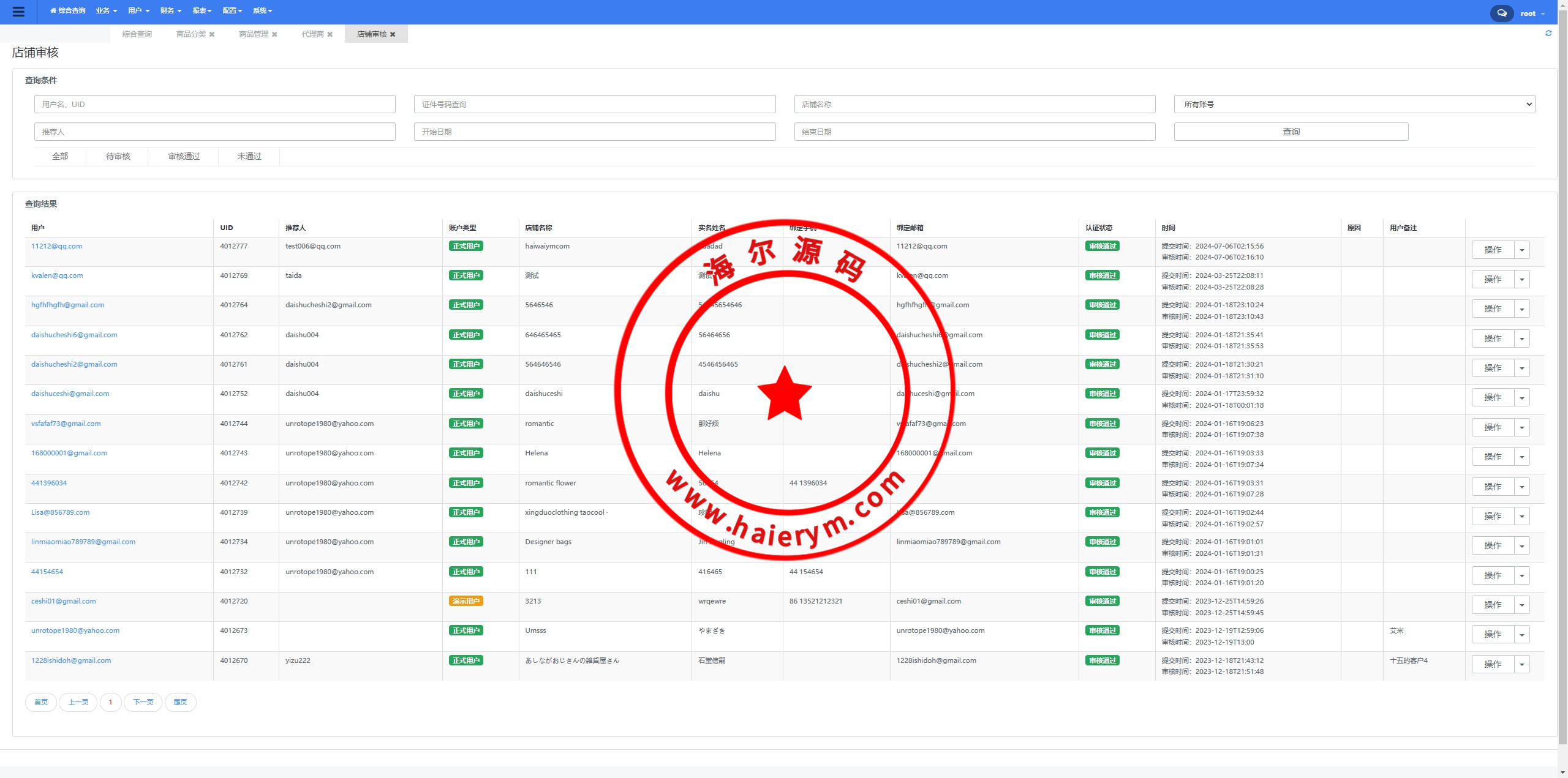Toggle the hamburger sidebar menu

(18, 12)
